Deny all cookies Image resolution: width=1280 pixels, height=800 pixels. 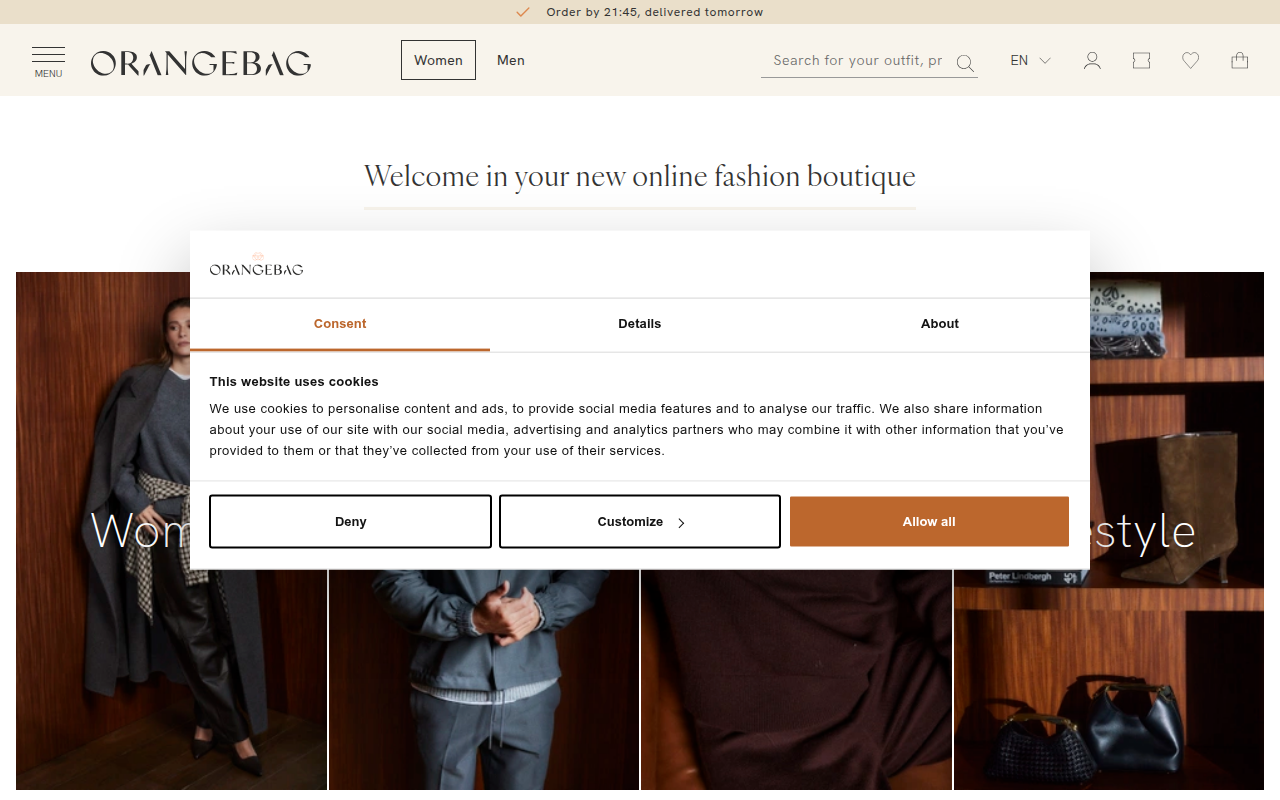click(350, 522)
